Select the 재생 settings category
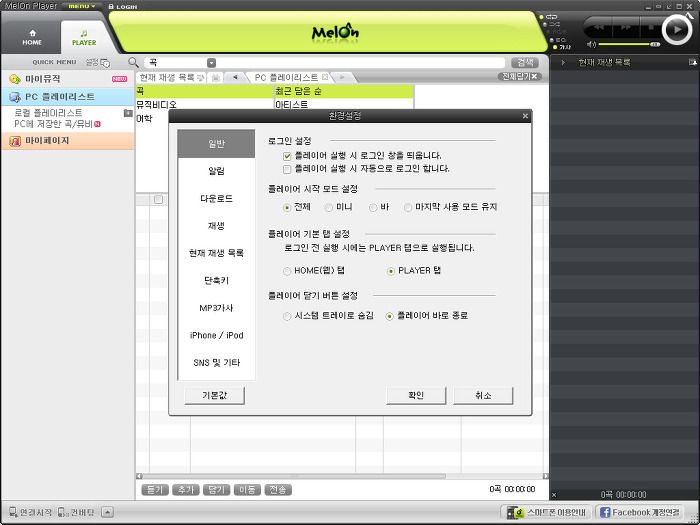 click(x=217, y=226)
